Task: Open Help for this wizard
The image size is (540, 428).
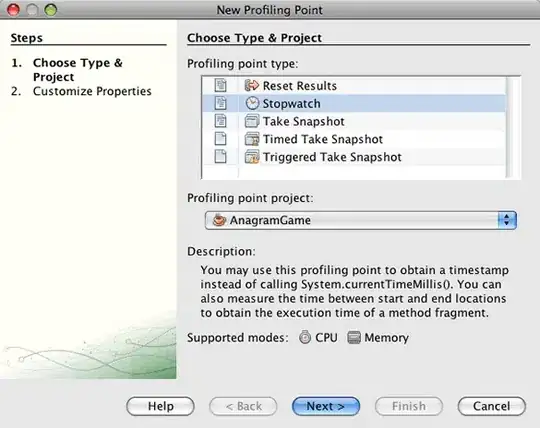Action: pos(160,406)
